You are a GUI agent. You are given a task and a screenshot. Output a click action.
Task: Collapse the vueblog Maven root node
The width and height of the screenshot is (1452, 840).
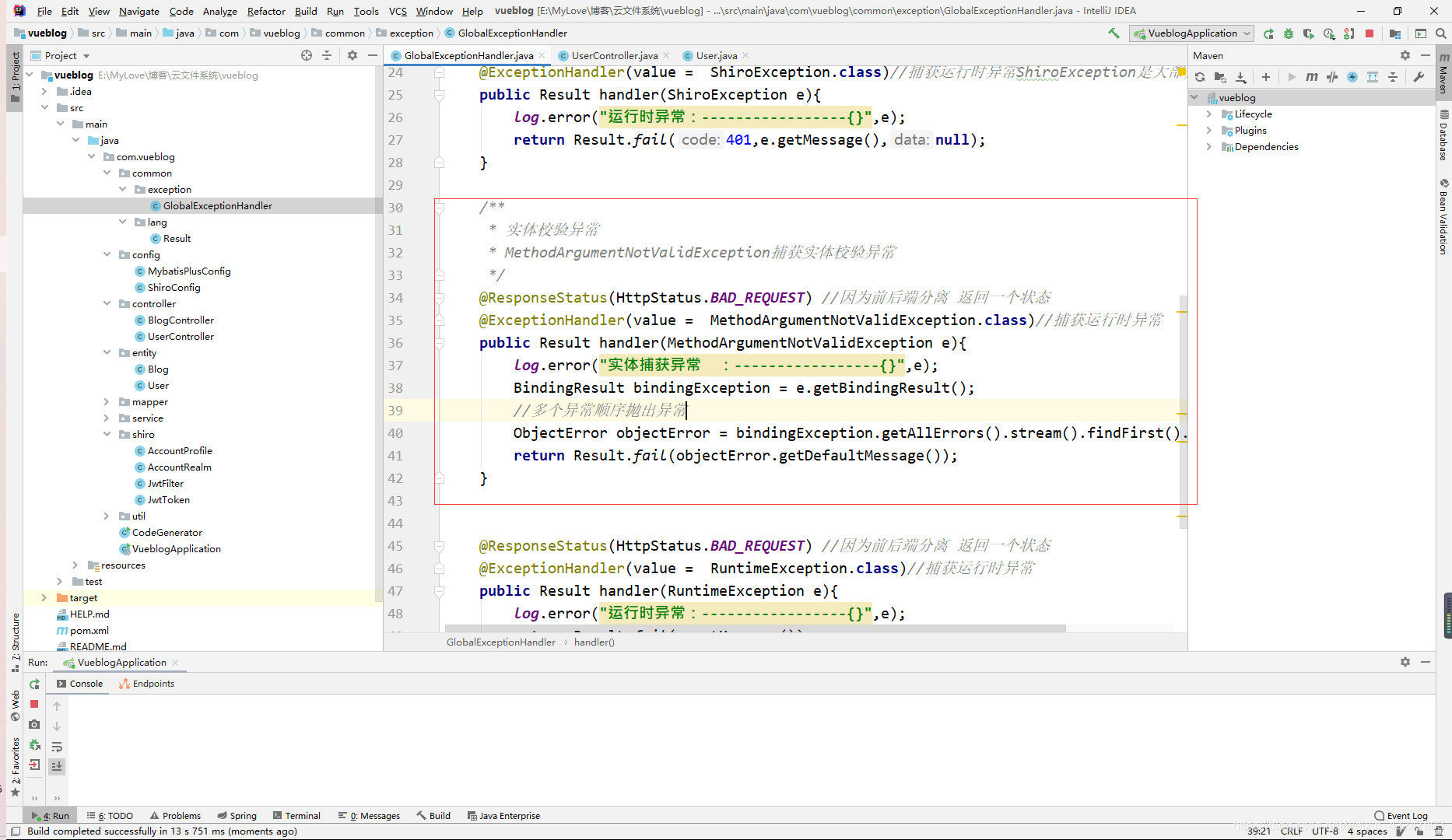pyautogui.click(x=1195, y=98)
